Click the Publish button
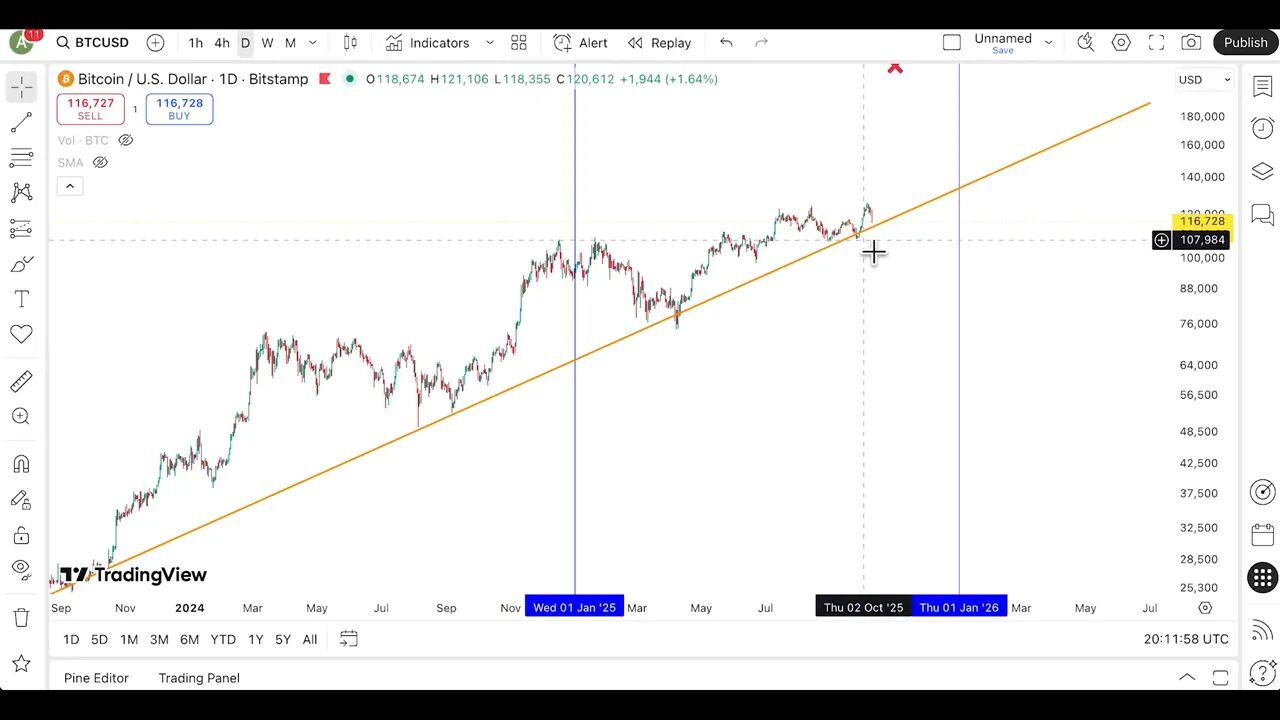Viewport: 1280px width, 720px height. coord(1245,42)
